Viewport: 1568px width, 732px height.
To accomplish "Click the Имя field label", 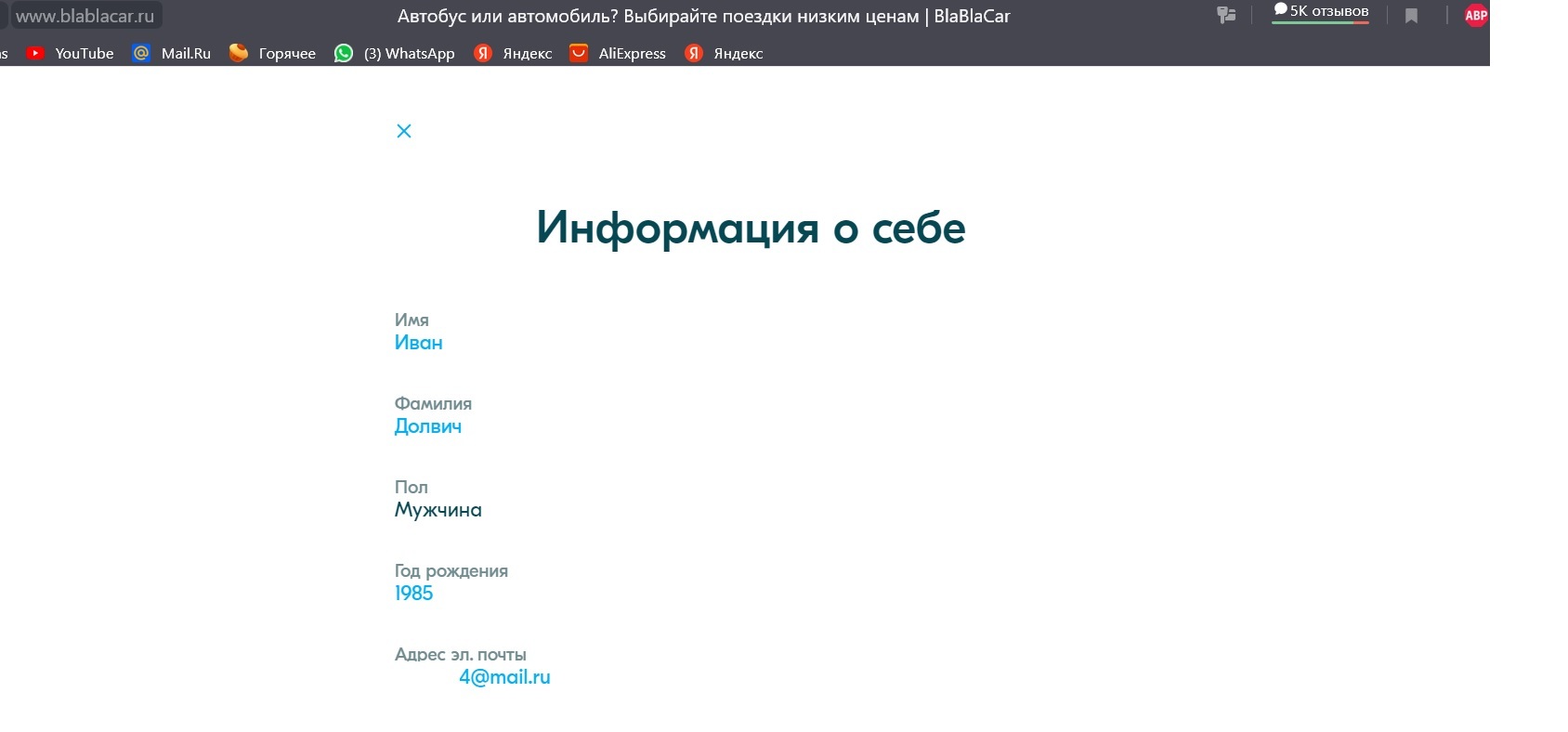I will (x=412, y=320).
